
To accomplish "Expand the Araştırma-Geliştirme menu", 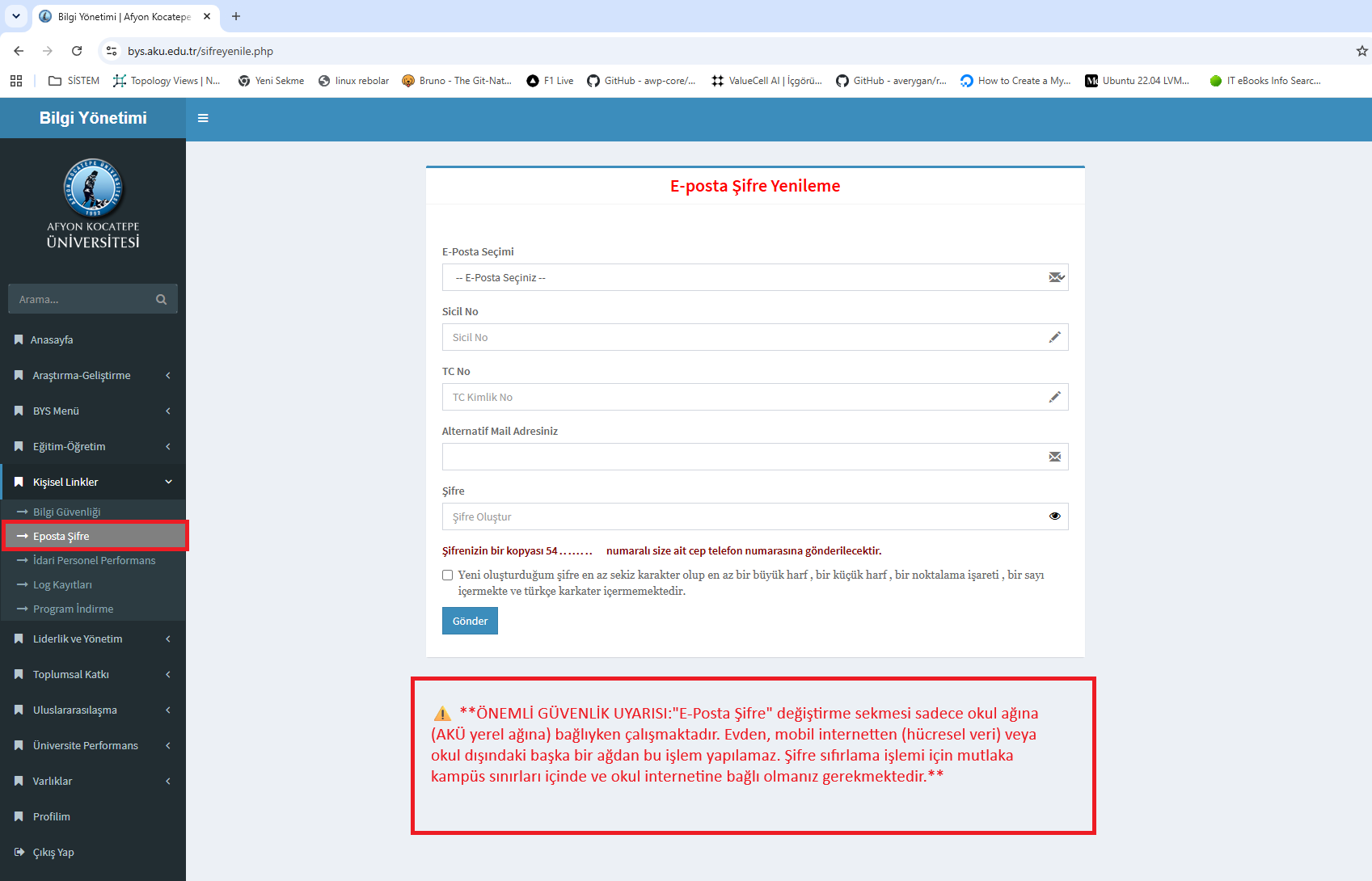I will click(93, 375).
